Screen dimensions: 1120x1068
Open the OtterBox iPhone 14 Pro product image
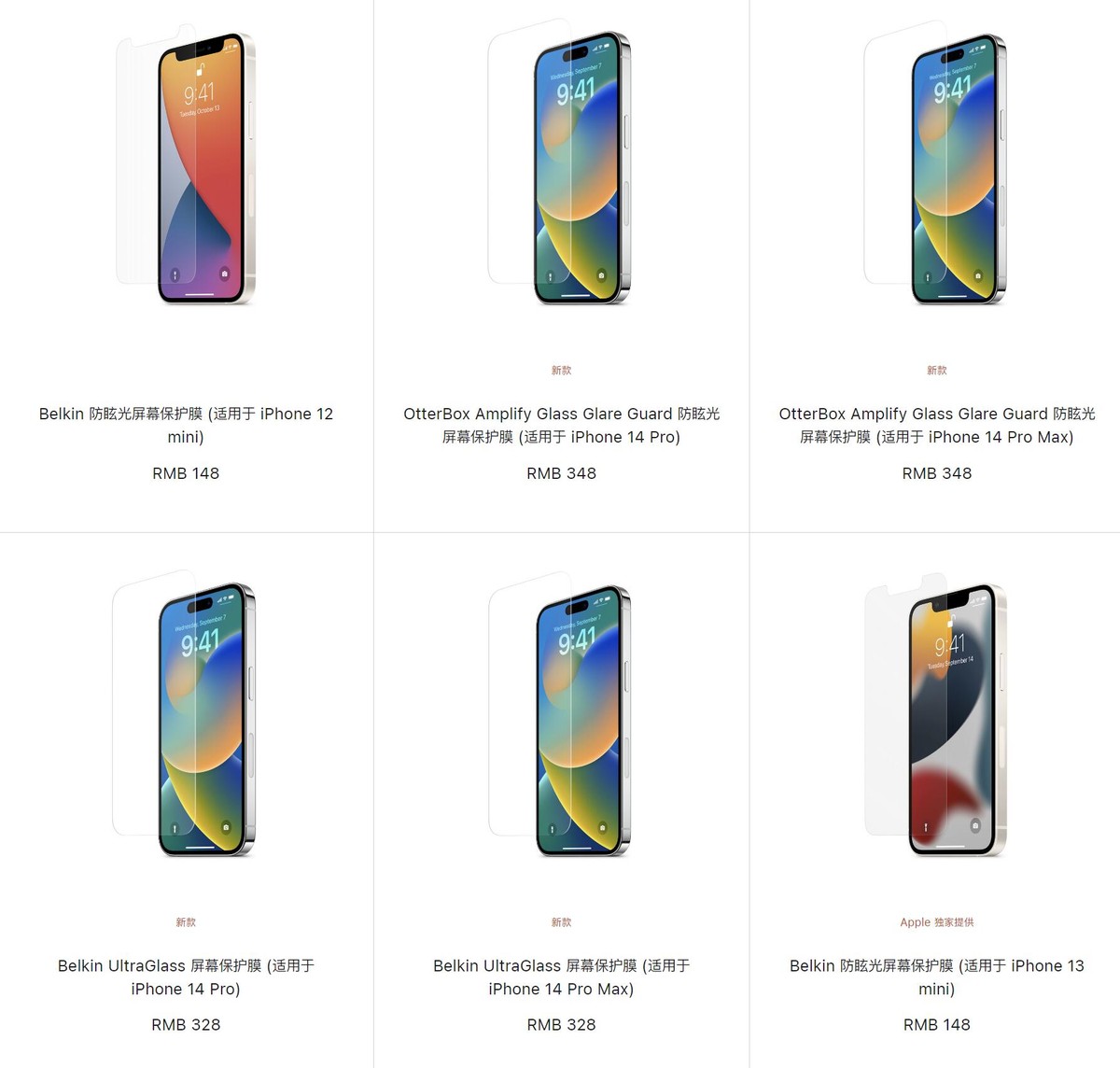pos(560,166)
